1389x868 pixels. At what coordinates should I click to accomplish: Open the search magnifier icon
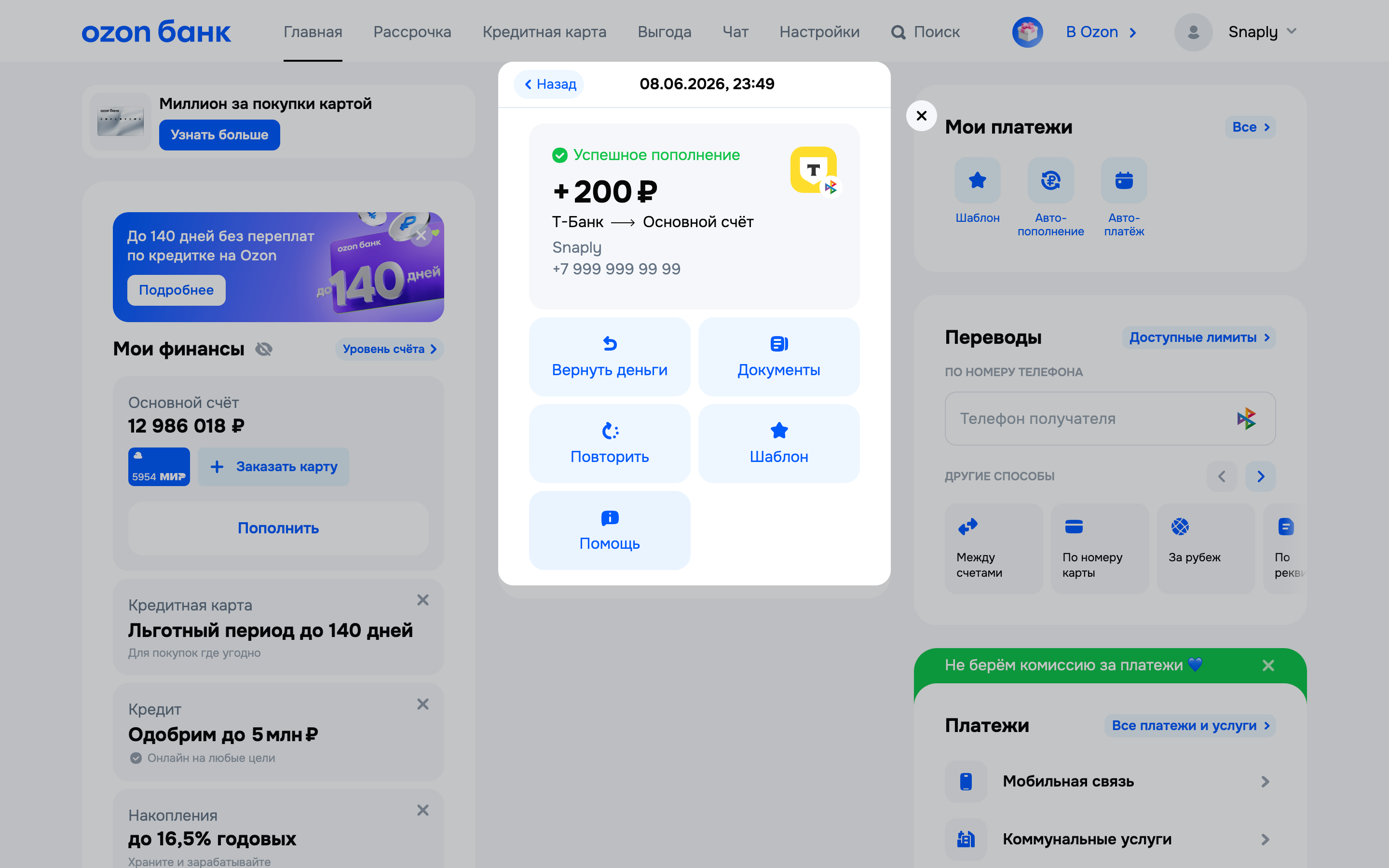[898, 32]
